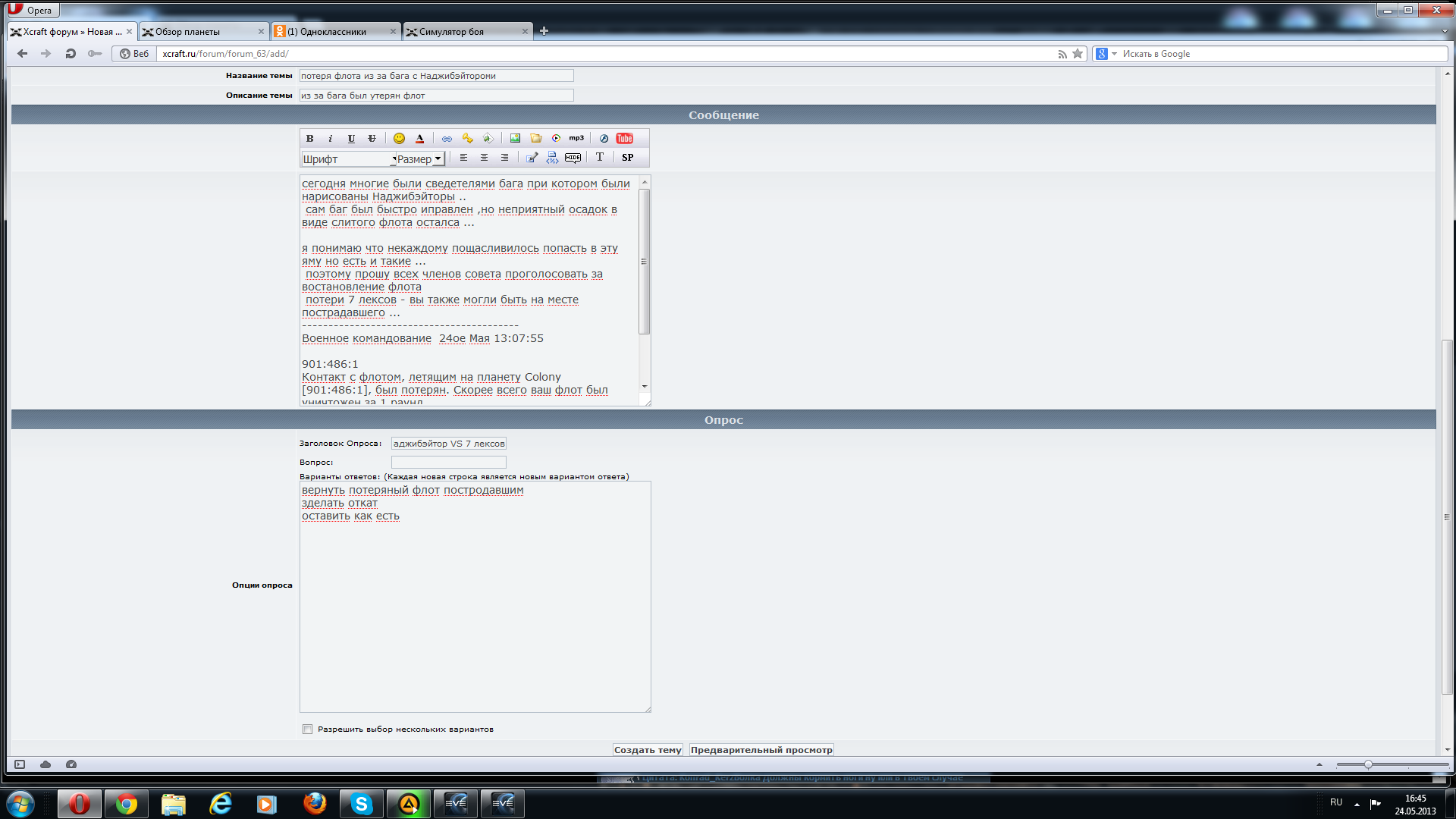Click the golden key icon
Image resolution: width=1456 pixels, height=819 pixels.
467,139
